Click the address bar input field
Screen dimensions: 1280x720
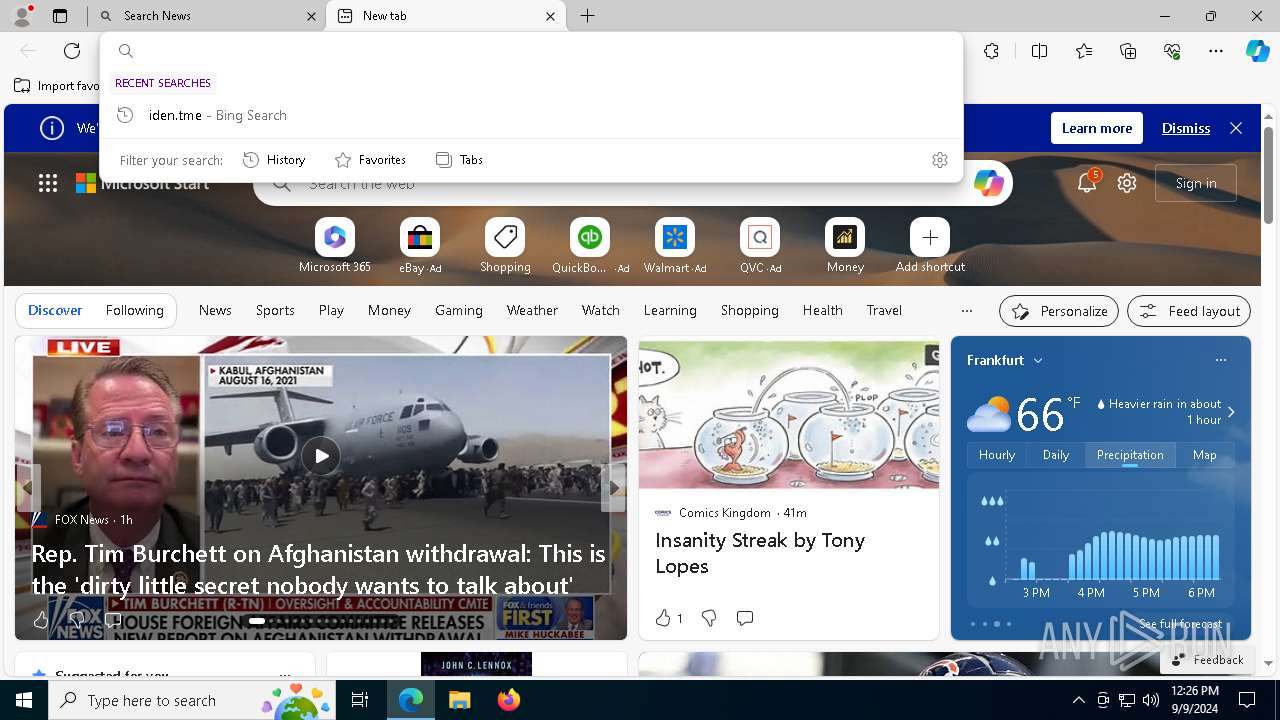[531, 51]
